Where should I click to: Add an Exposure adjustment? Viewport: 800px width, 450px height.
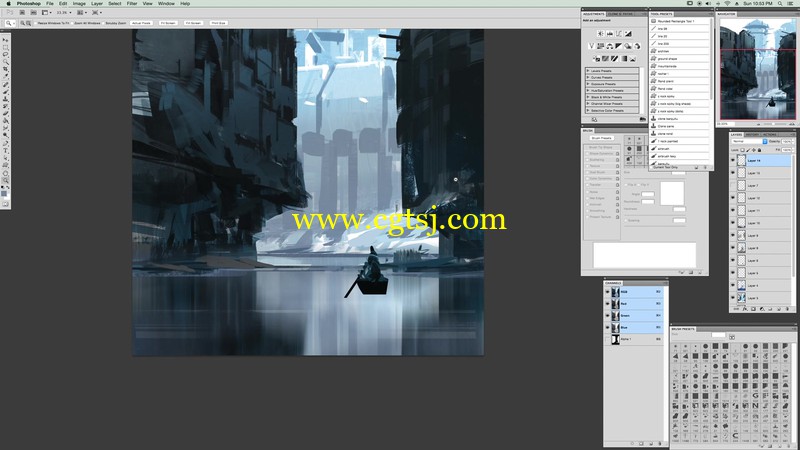628,34
